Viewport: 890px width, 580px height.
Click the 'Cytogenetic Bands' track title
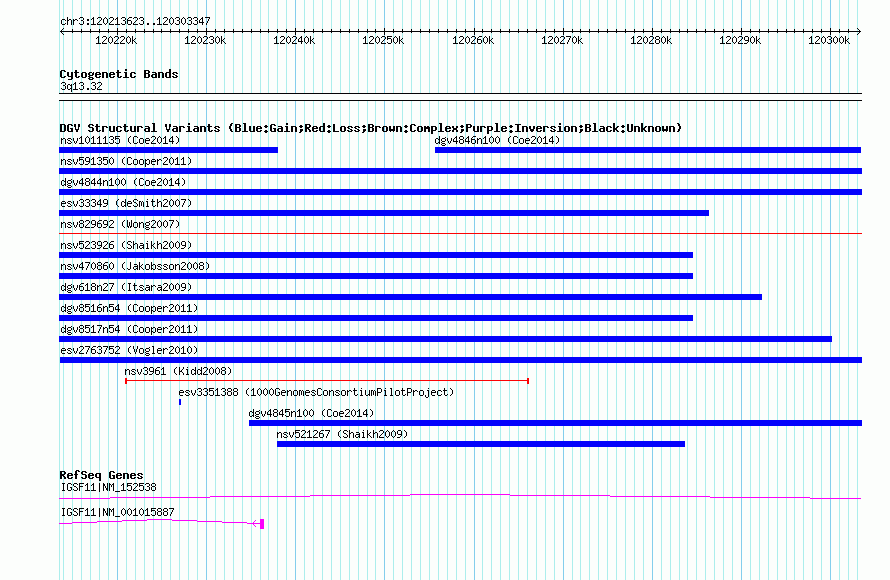119,74
